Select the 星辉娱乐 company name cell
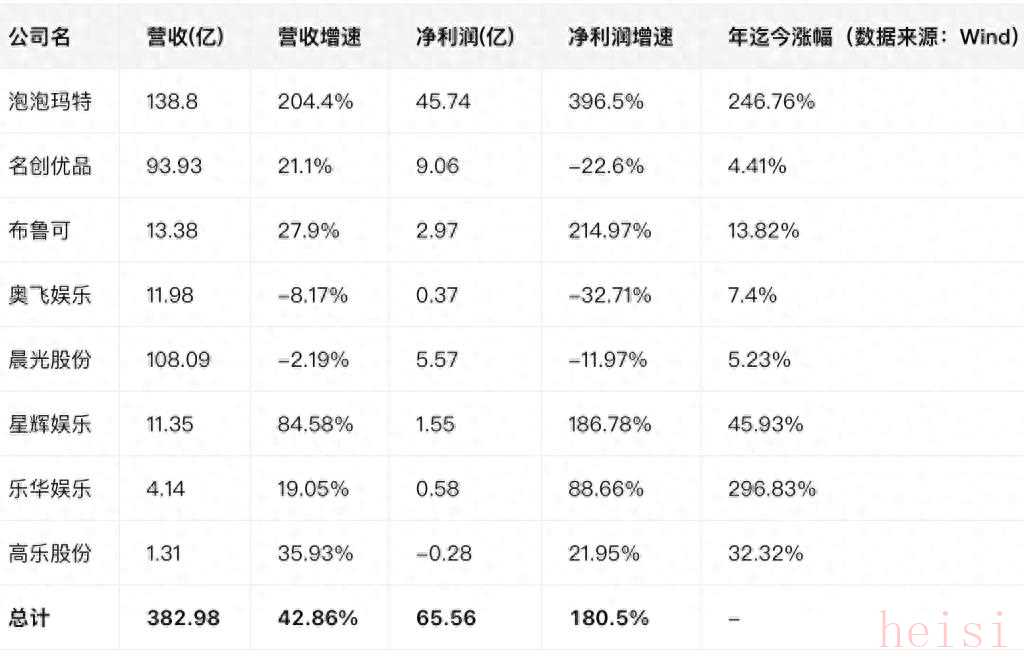Viewport: 1024px width, 660px height. [50, 424]
